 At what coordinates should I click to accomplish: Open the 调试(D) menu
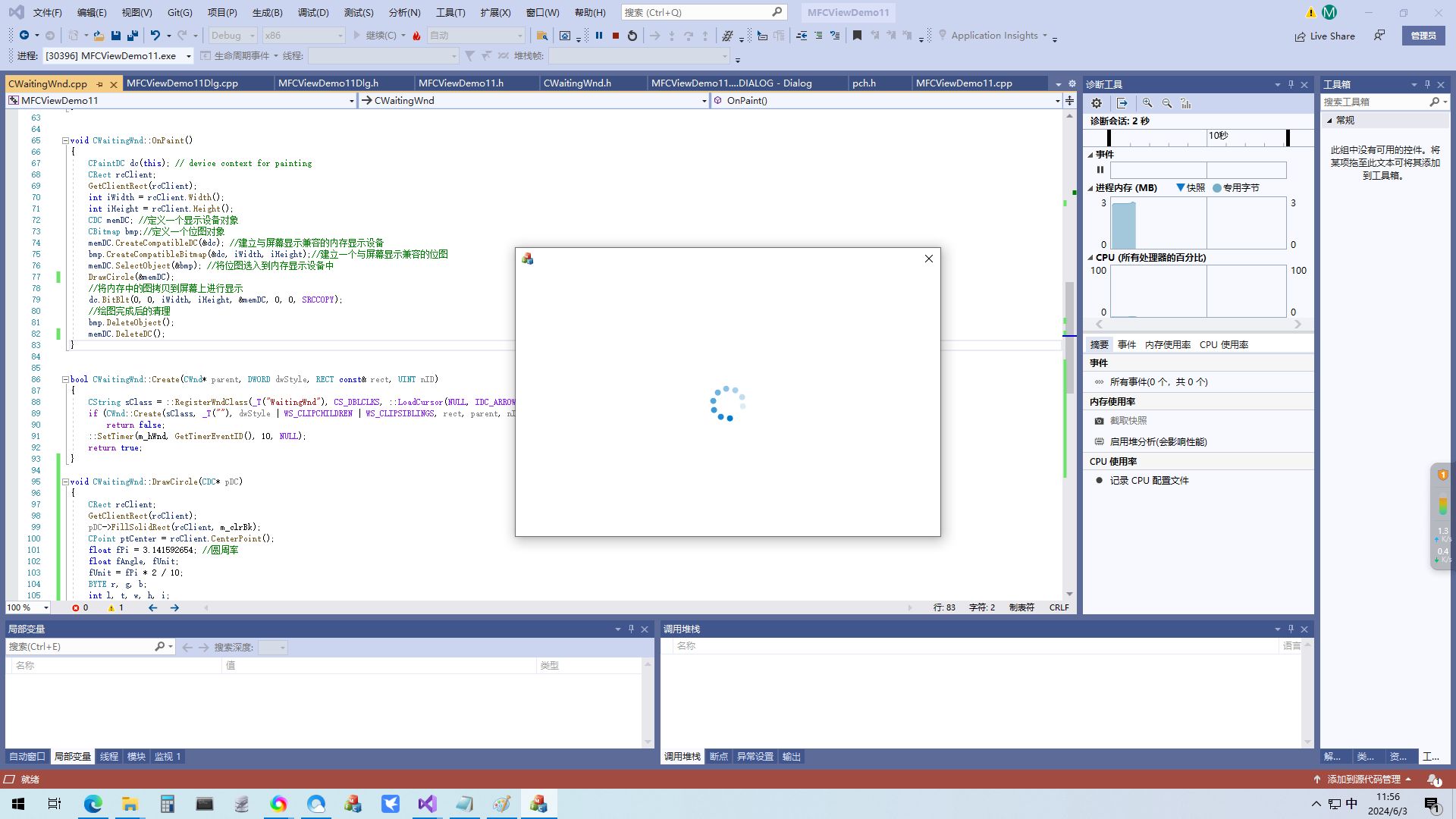312,12
